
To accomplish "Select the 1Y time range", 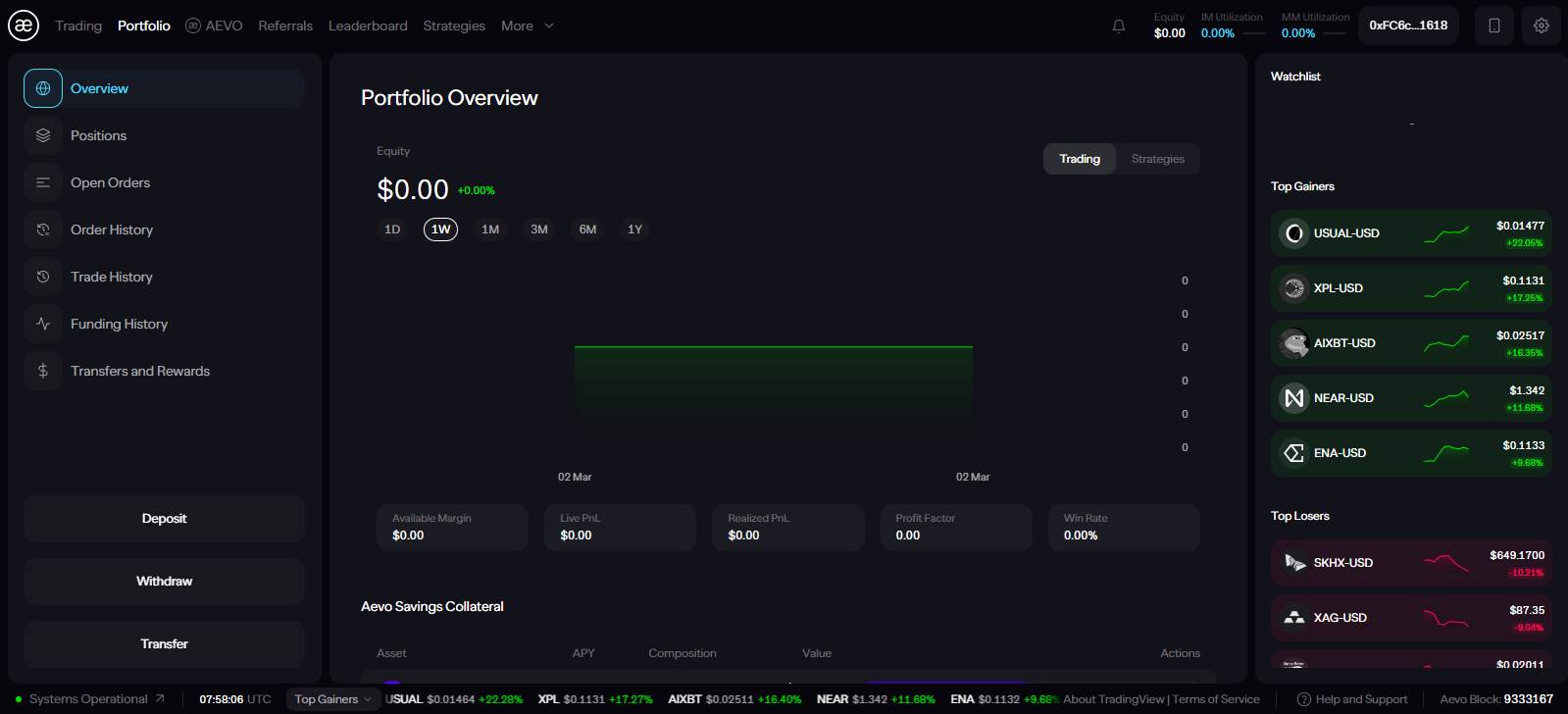I will [635, 229].
